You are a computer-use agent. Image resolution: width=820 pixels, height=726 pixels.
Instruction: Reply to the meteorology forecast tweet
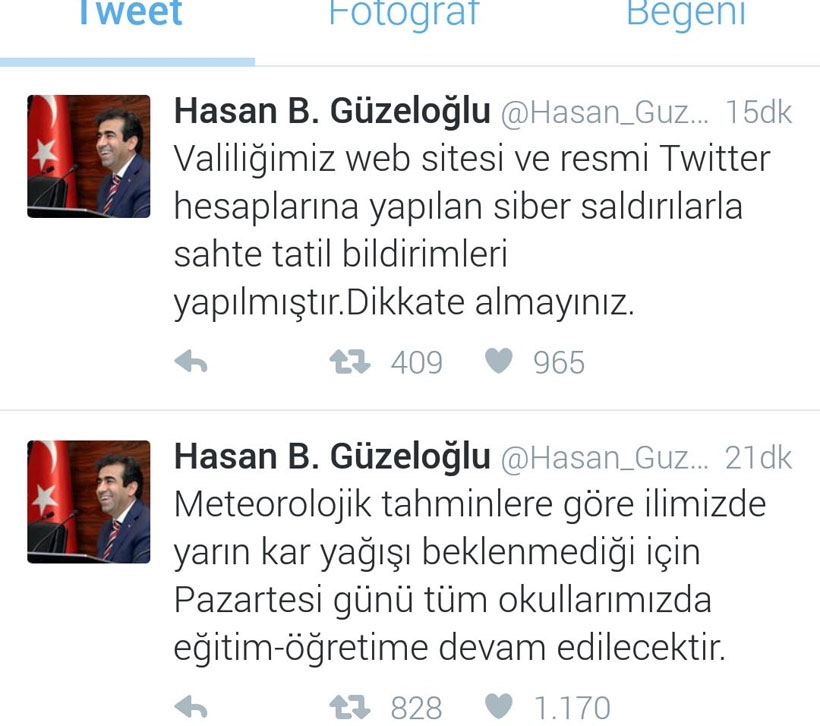(x=191, y=707)
